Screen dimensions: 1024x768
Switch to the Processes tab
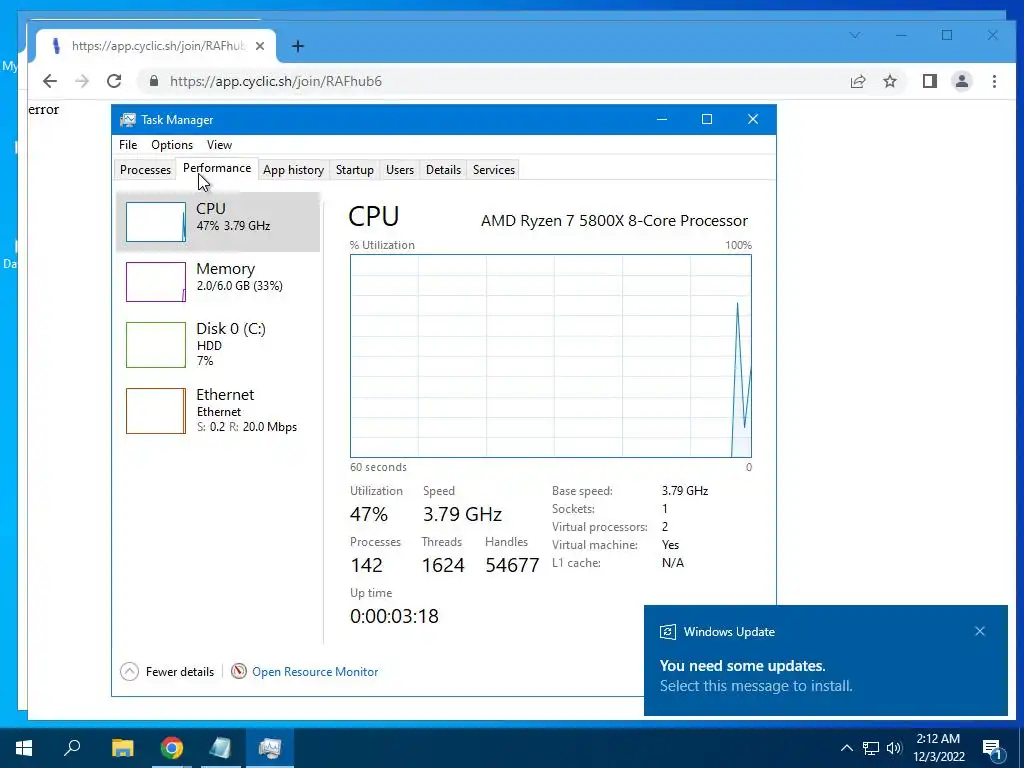coord(145,170)
